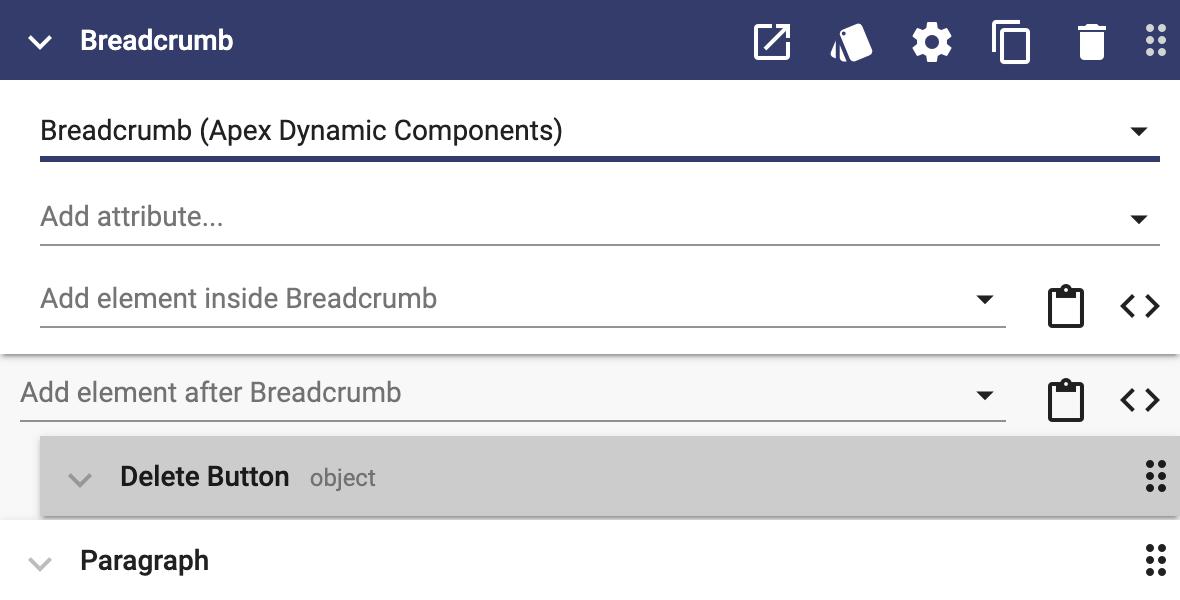The width and height of the screenshot is (1180, 600).
Task: Grab the Breadcrumb header drag handle
Action: point(1155,41)
